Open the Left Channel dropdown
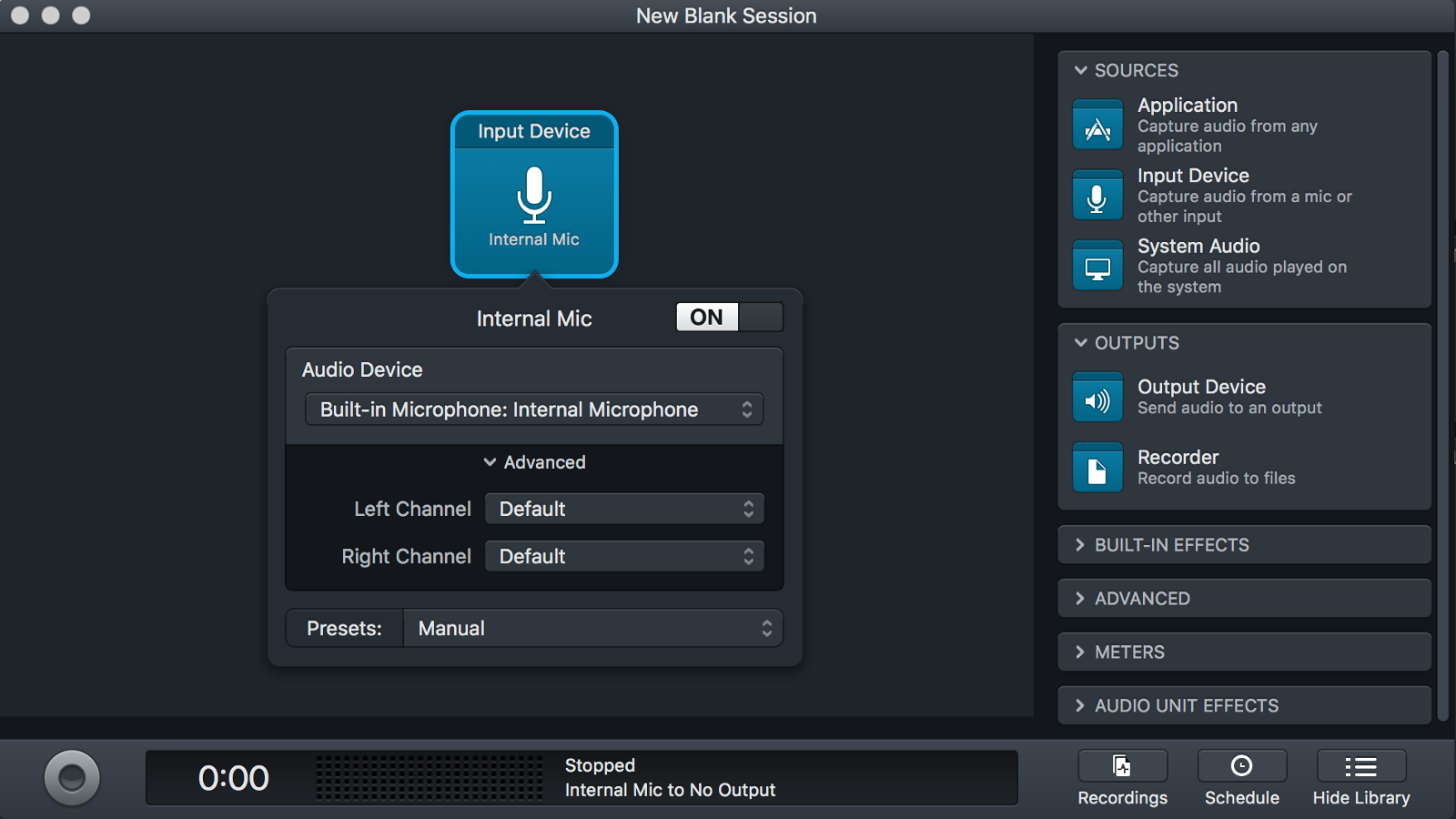 click(624, 509)
